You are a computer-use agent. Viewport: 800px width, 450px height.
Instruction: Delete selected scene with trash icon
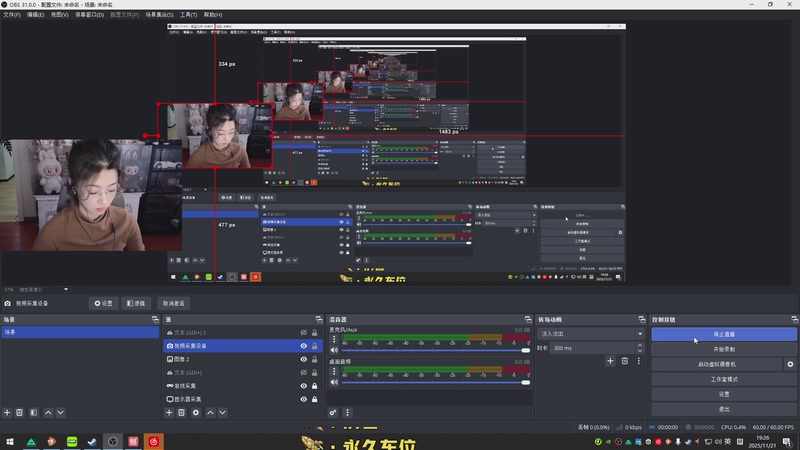19,412
